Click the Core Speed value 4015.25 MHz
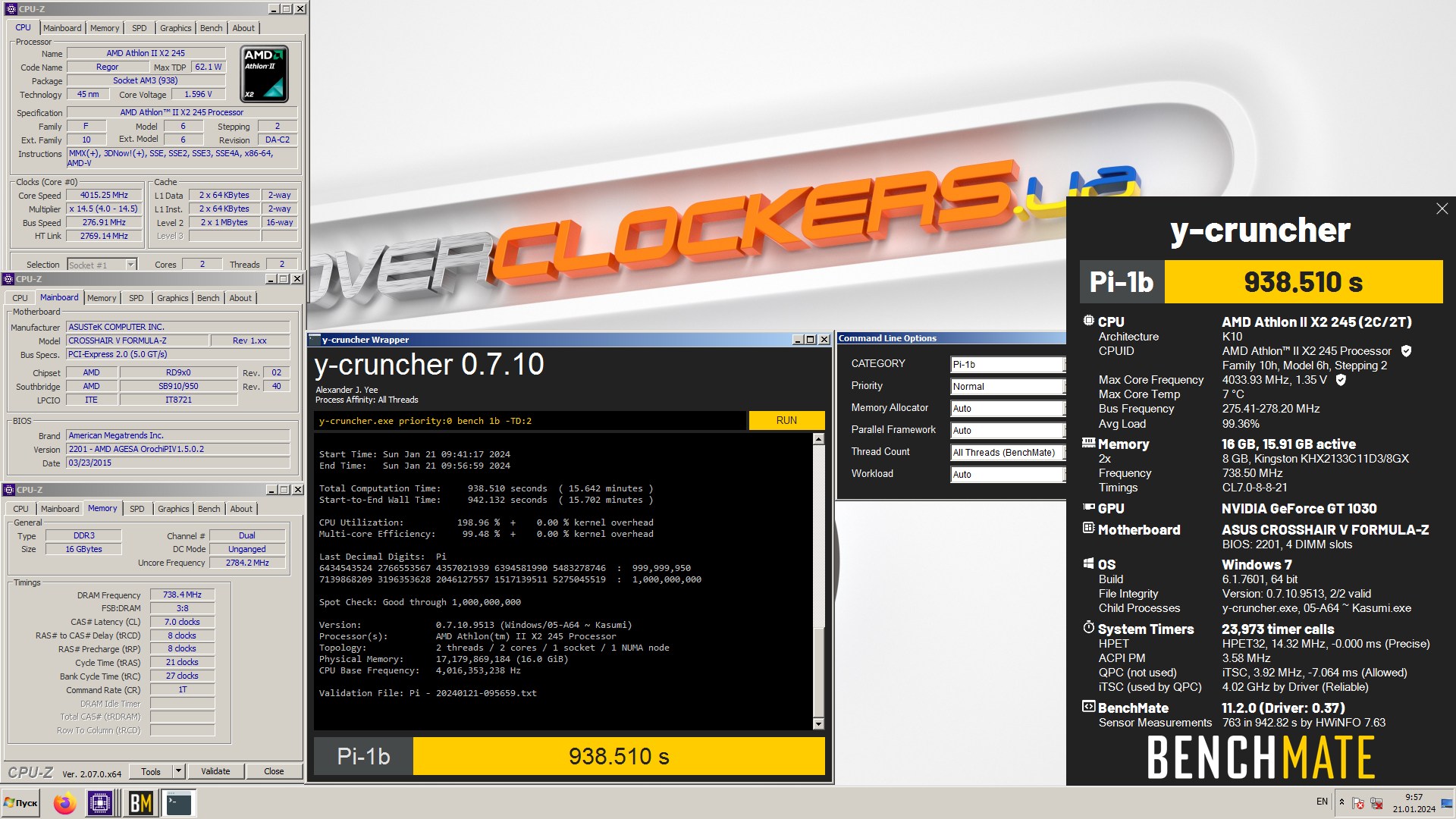The height and width of the screenshot is (819, 1456). (104, 195)
